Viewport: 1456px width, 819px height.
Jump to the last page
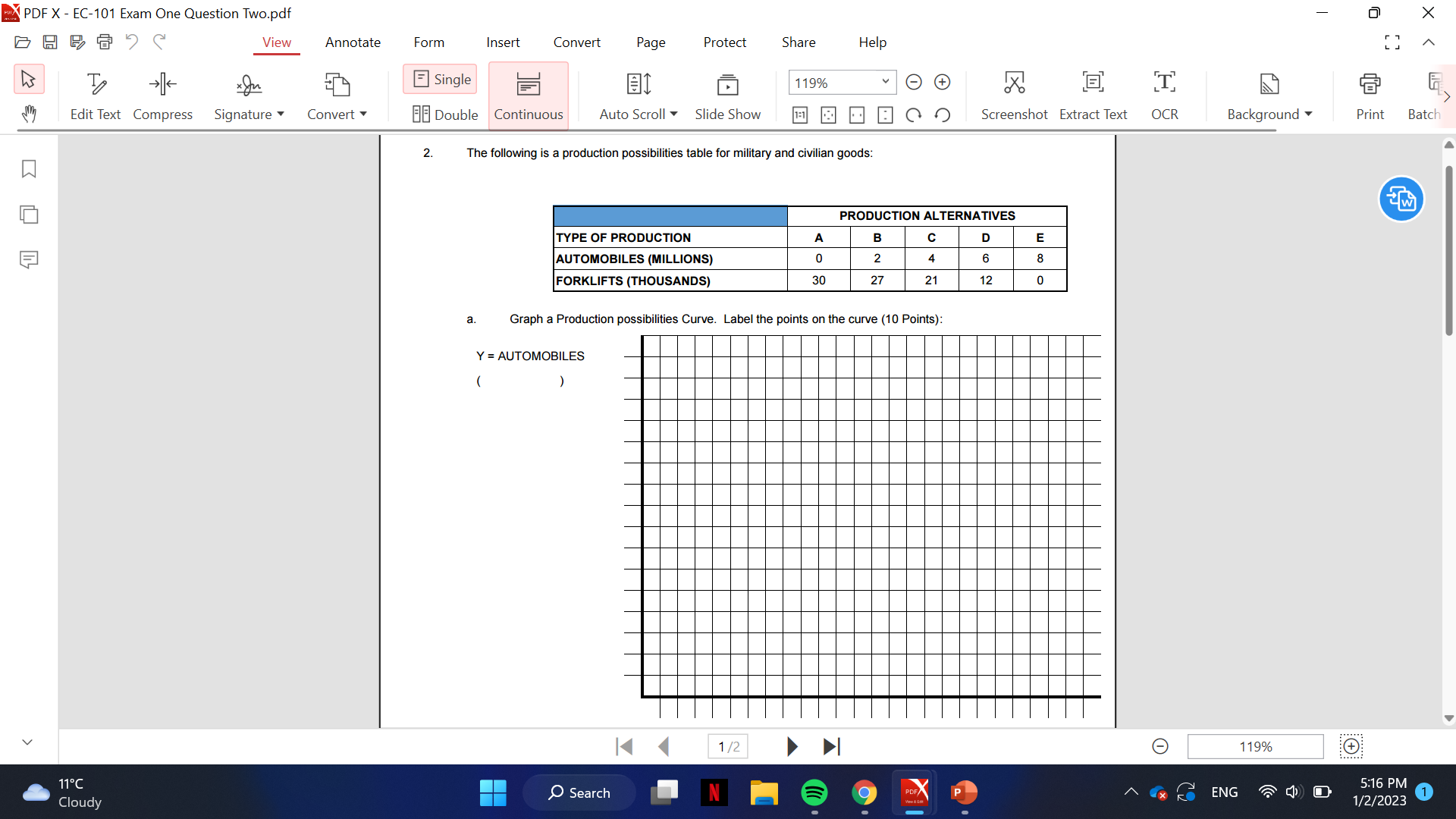click(831, 746)
